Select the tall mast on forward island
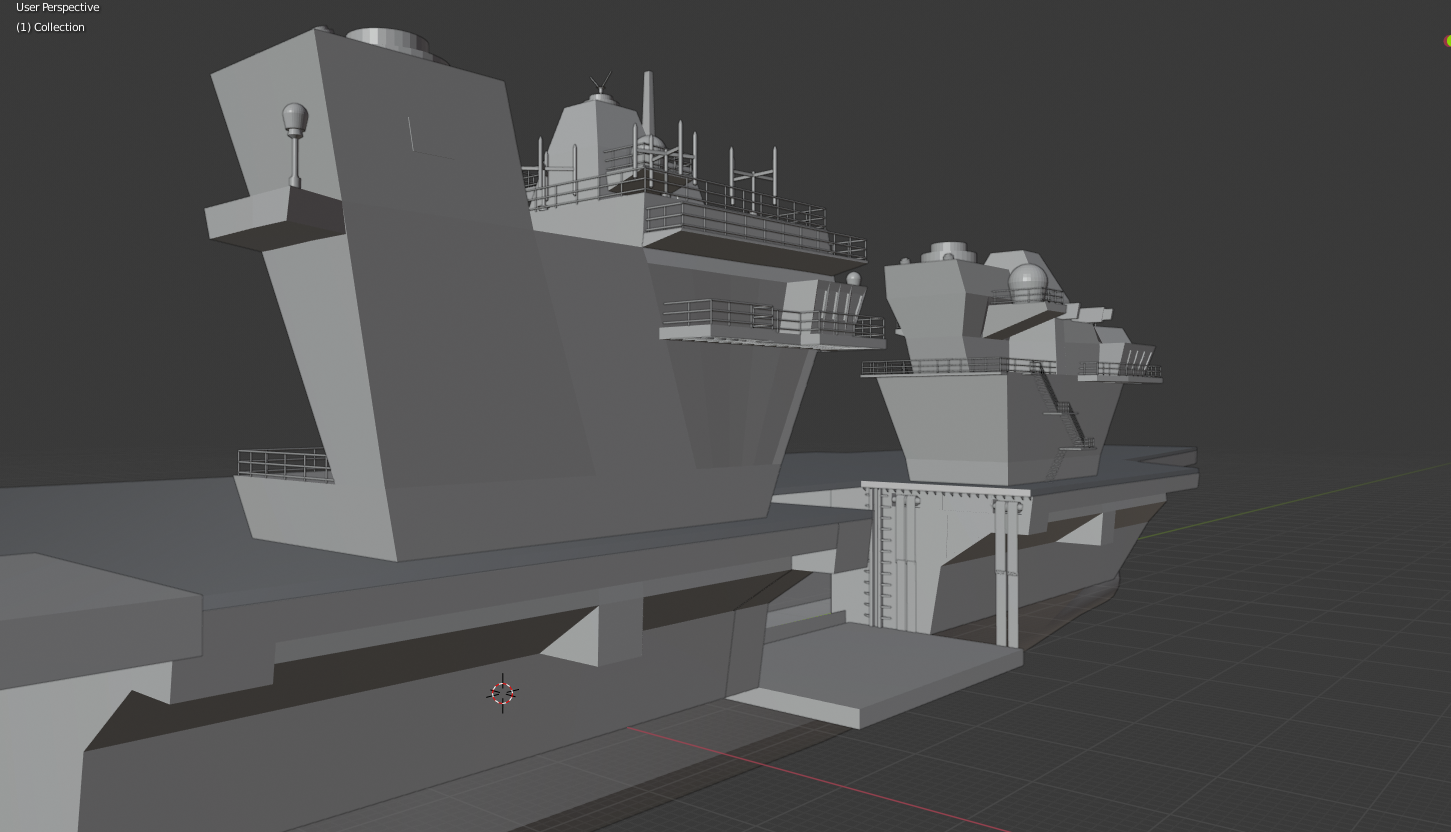The height and width of the screenshot is (832, 1451). [x=647, y=104]
